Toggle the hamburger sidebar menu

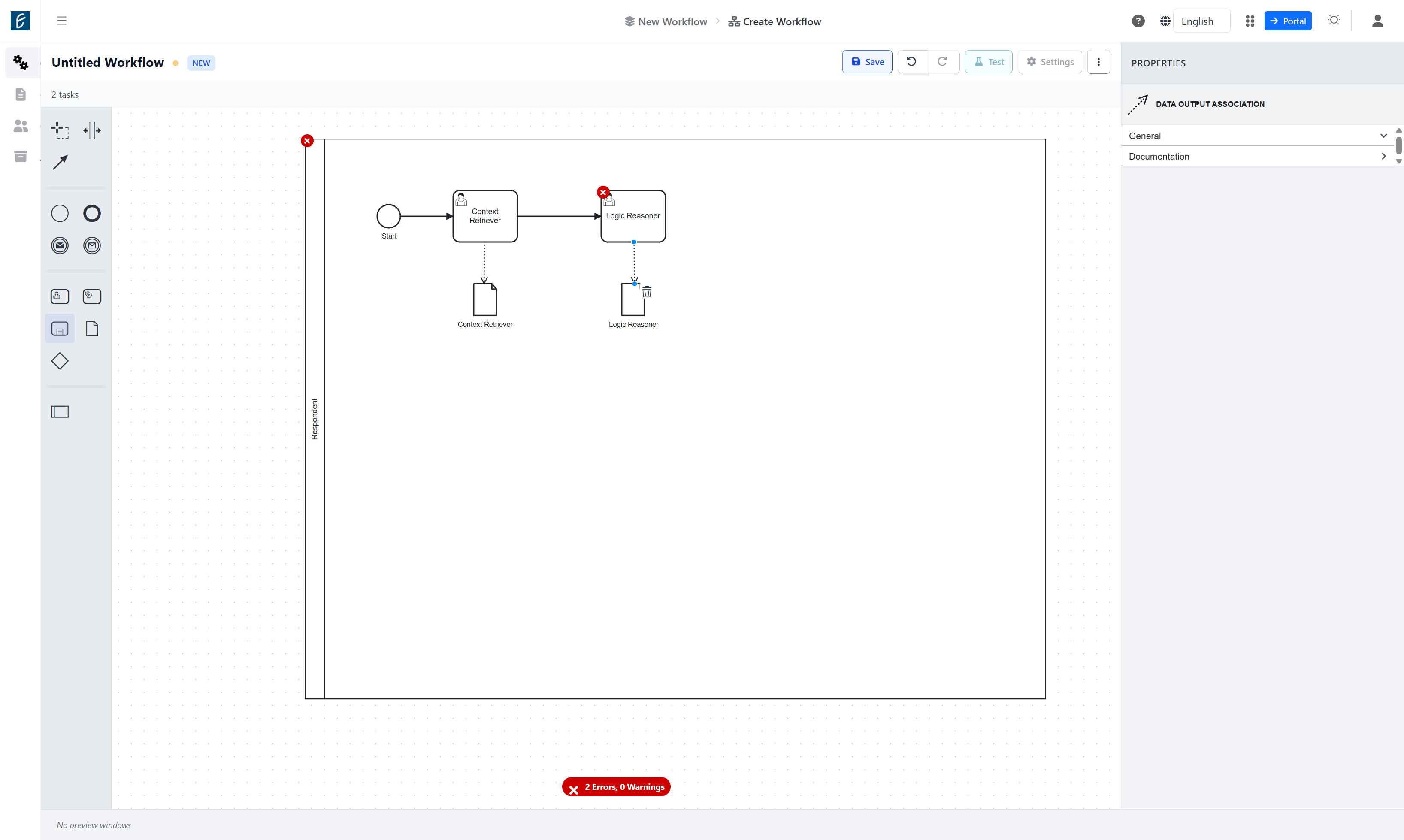point(62,21)
